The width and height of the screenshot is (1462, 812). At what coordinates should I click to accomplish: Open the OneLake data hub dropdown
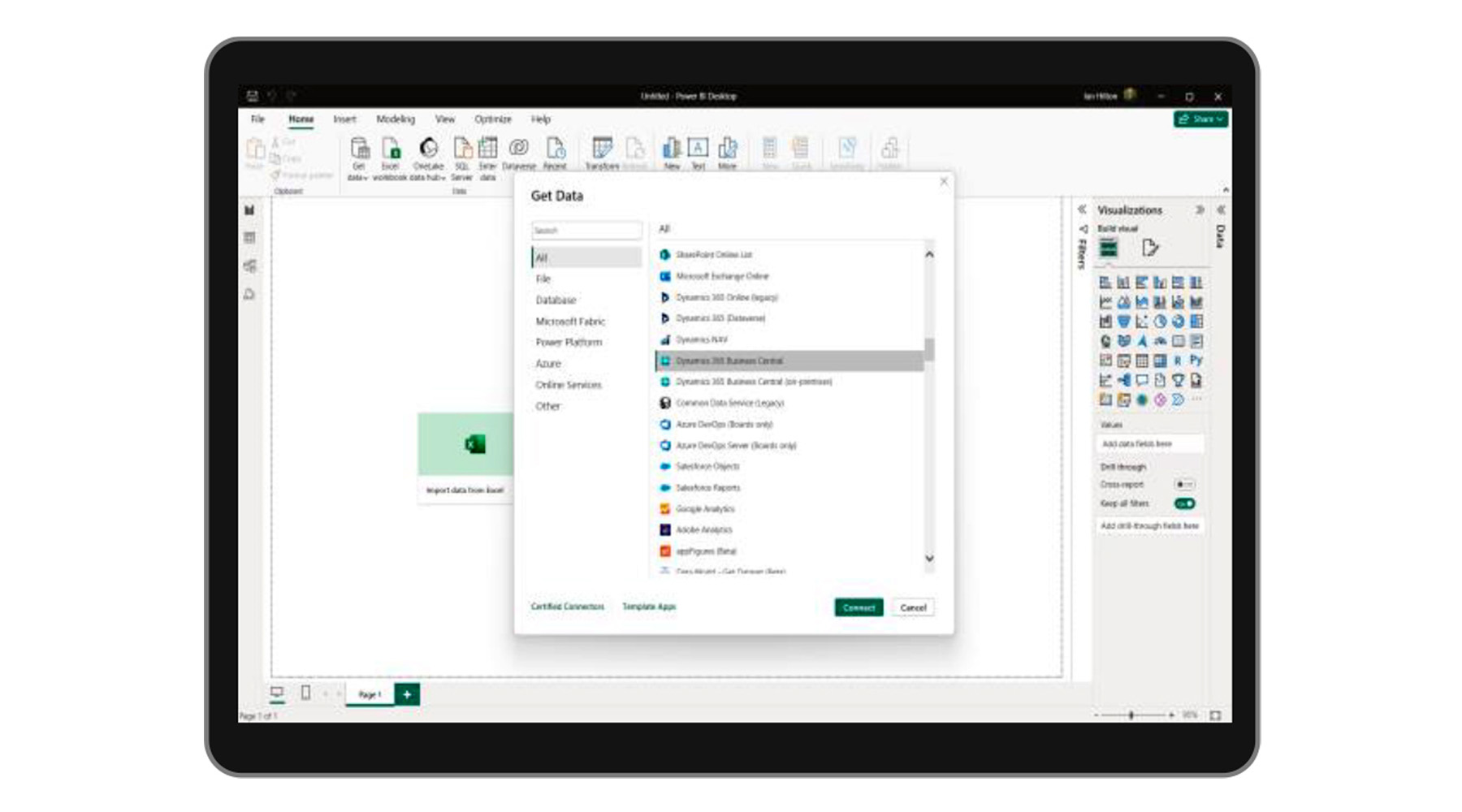pos(428,158)
